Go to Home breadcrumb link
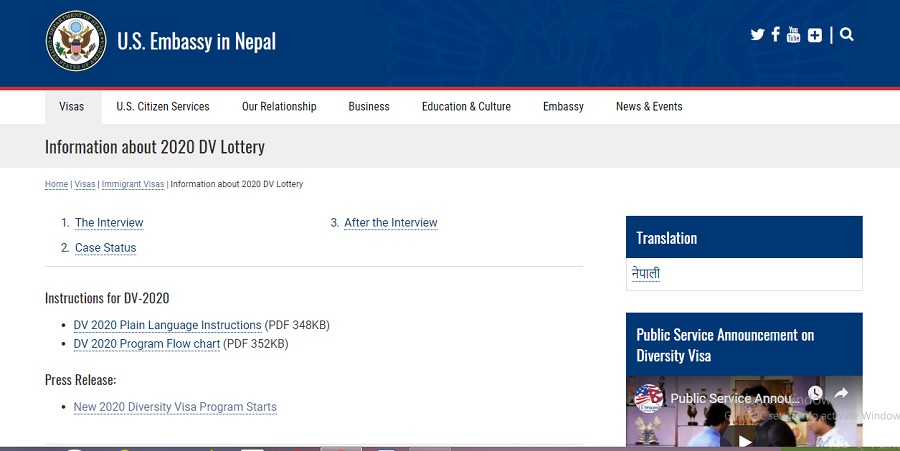This screenshot has width=900, height=451. pyautogui.click(x=56, y=184)
